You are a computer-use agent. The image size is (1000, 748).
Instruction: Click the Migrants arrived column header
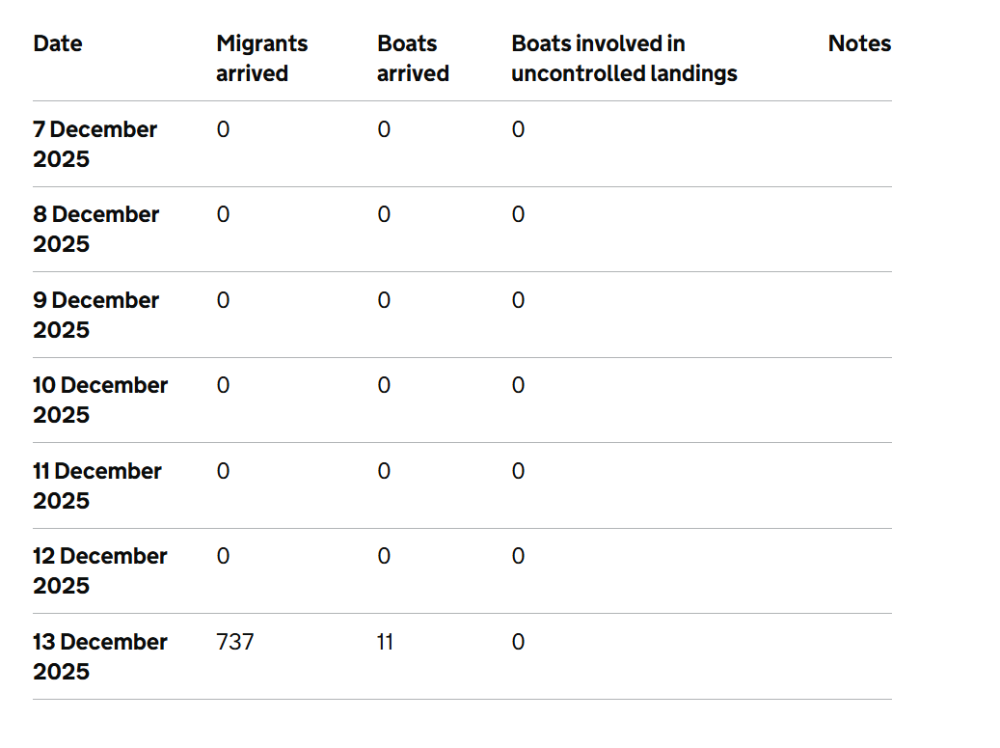pyautogui.click(x=262, y=59)
